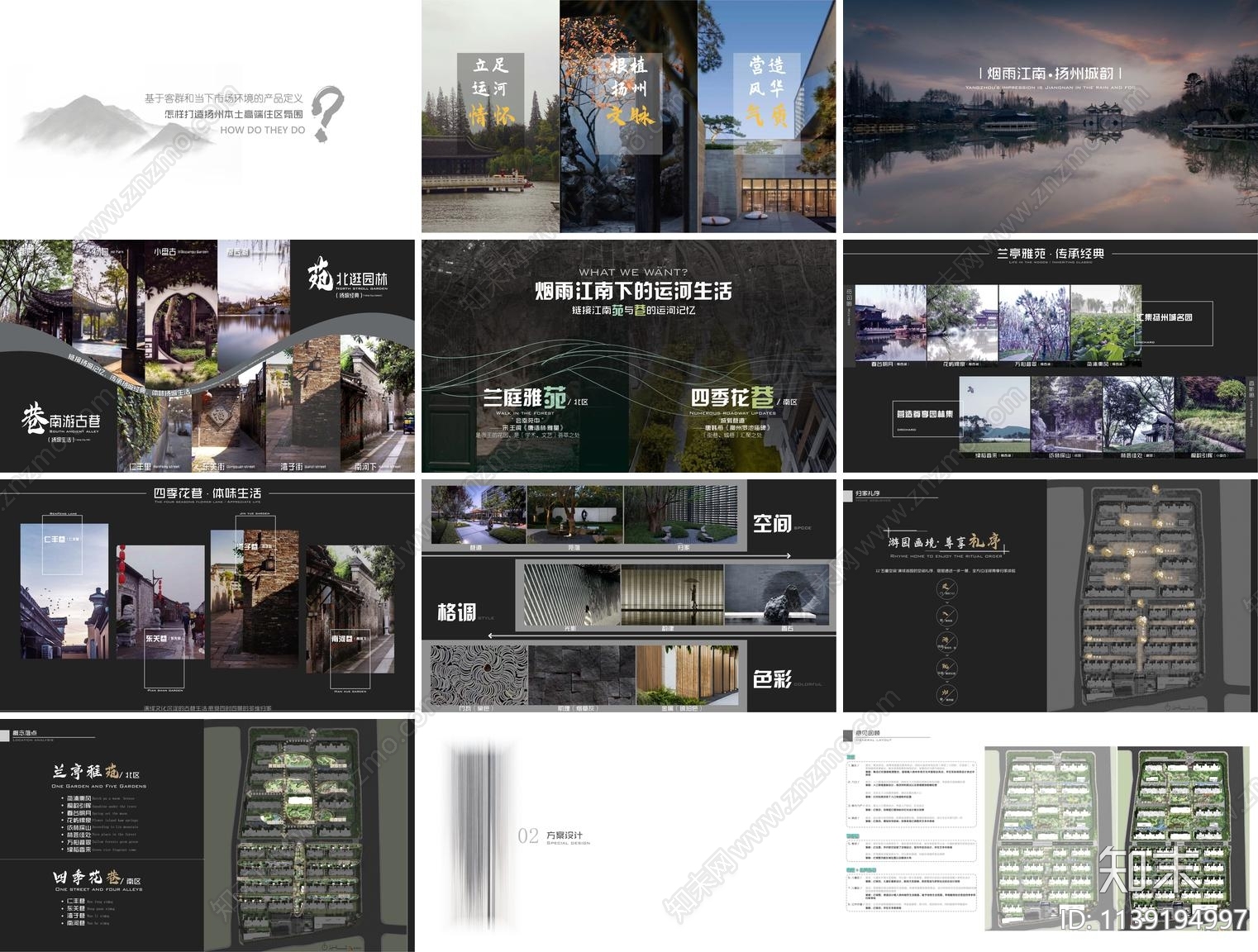
Task: Click the 四季花巷 / 南区 label
Action: tap(744, 399)
